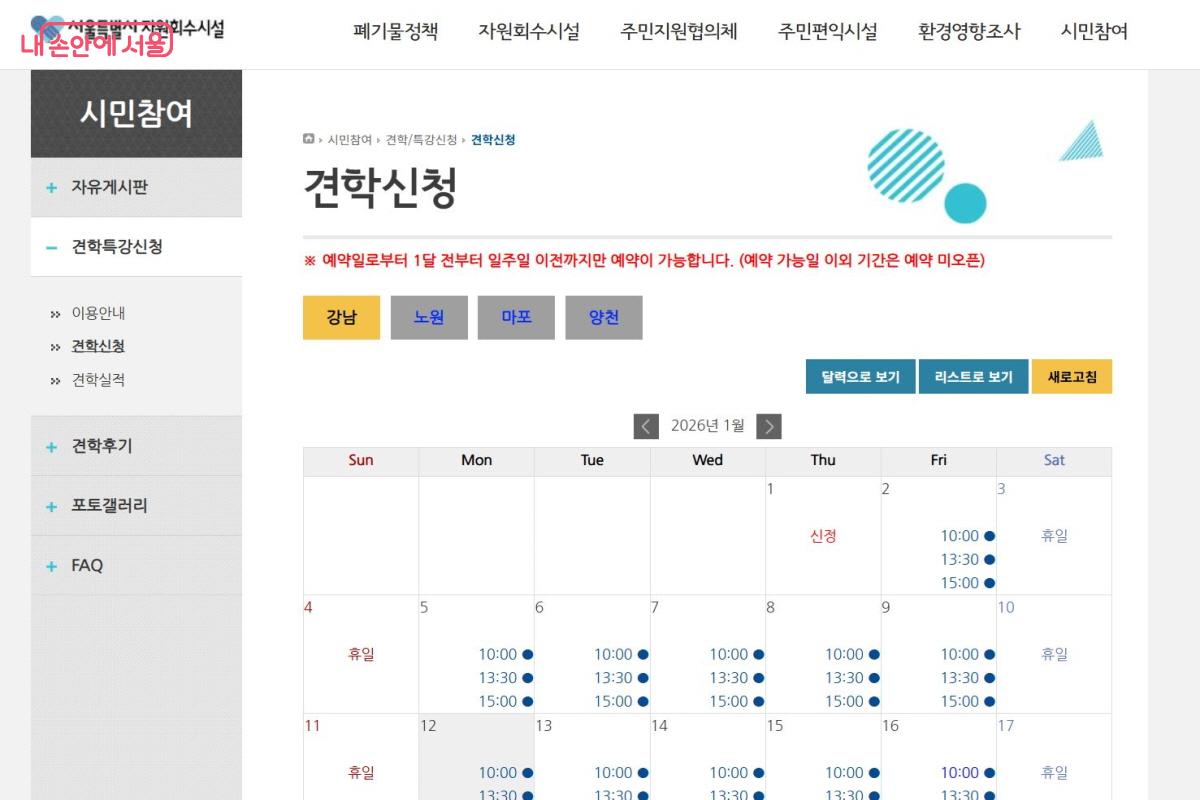This screenshot has width=1200, height=800.
Task: Open the 폐기물정책 menu
Action: point(394,31)
